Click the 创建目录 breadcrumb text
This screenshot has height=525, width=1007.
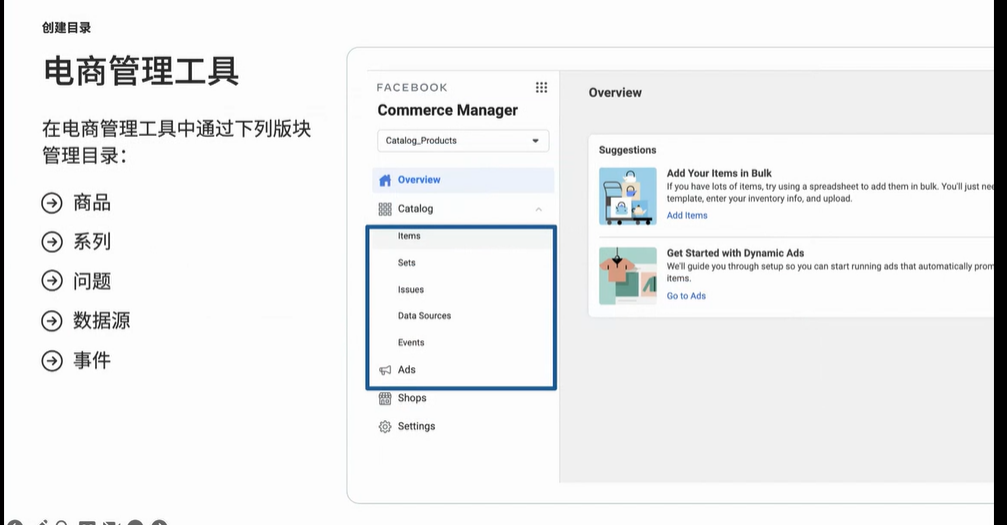click(x=66, y=28)
